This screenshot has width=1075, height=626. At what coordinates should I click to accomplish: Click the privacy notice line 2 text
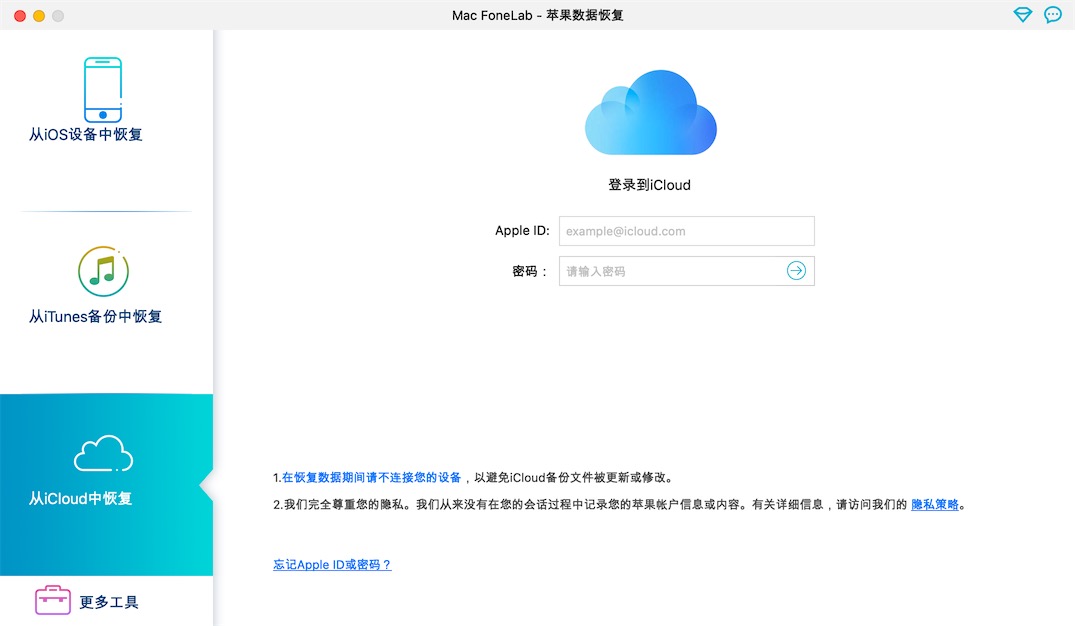pyautogui.click(x=619, y=505)
